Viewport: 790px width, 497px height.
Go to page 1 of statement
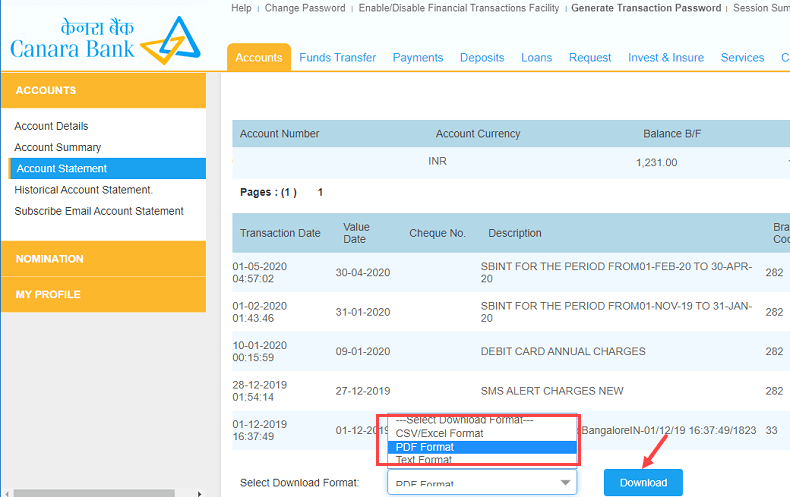coord(320,192)
